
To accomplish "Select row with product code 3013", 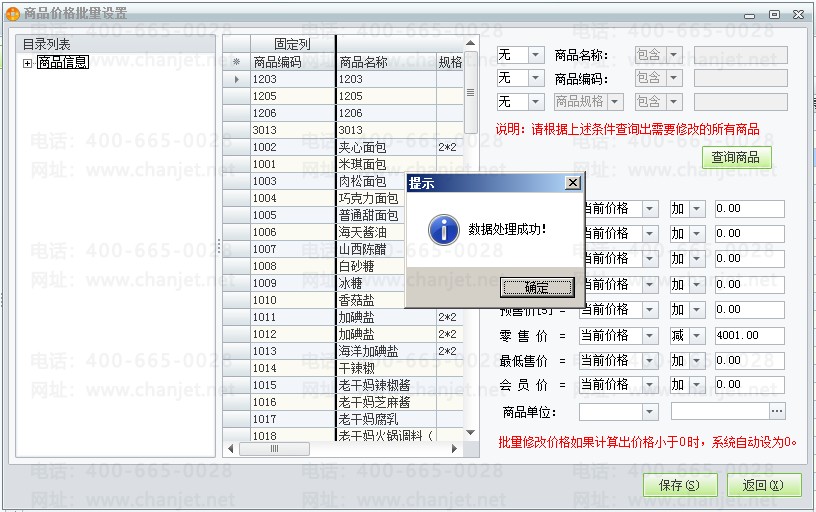I will (292, 130).
